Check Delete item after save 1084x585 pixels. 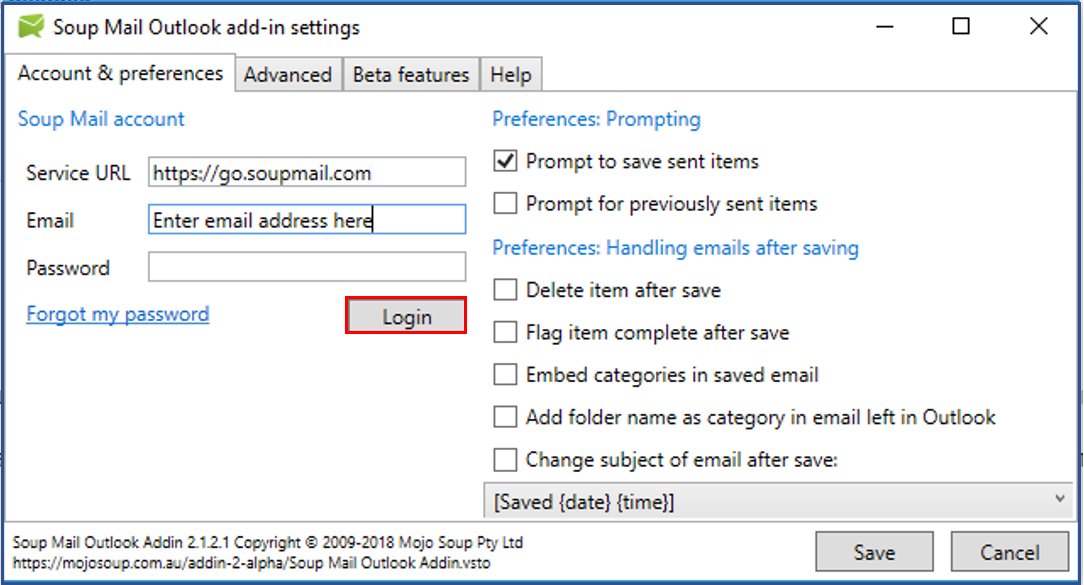[506, 290]
